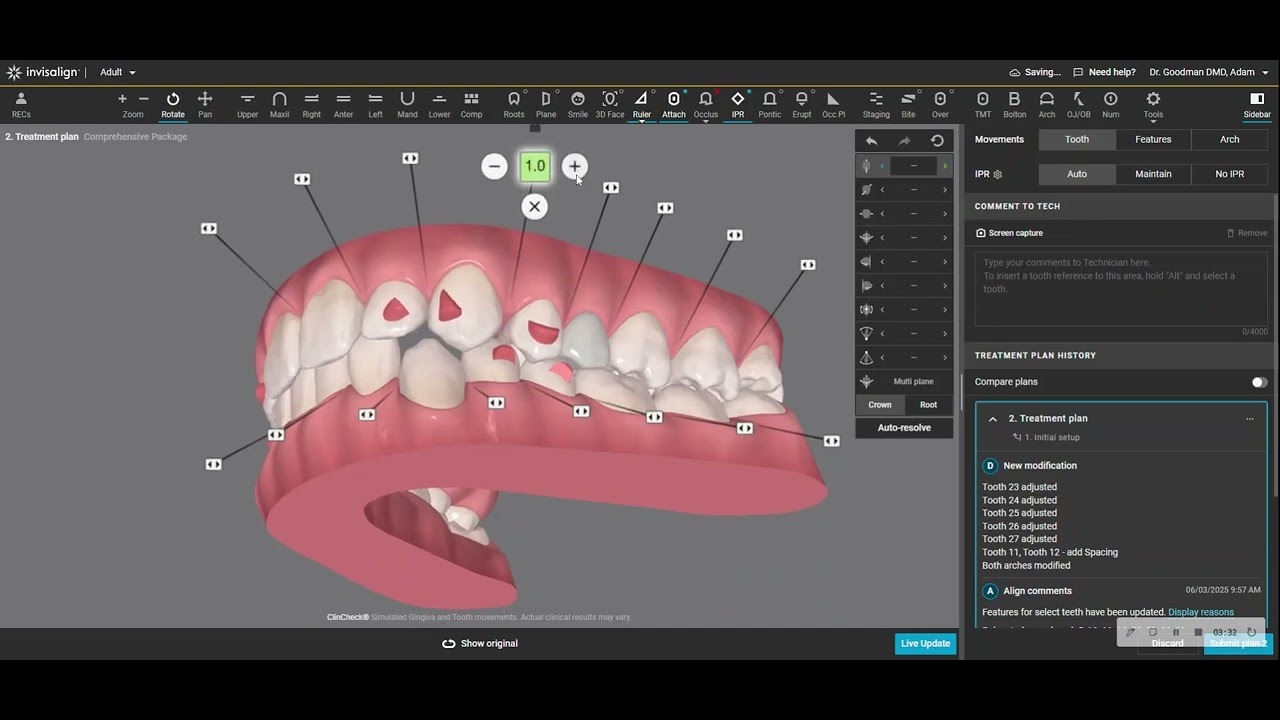Open the treatment plan three-dot menu

click(x=1250, y=419)
